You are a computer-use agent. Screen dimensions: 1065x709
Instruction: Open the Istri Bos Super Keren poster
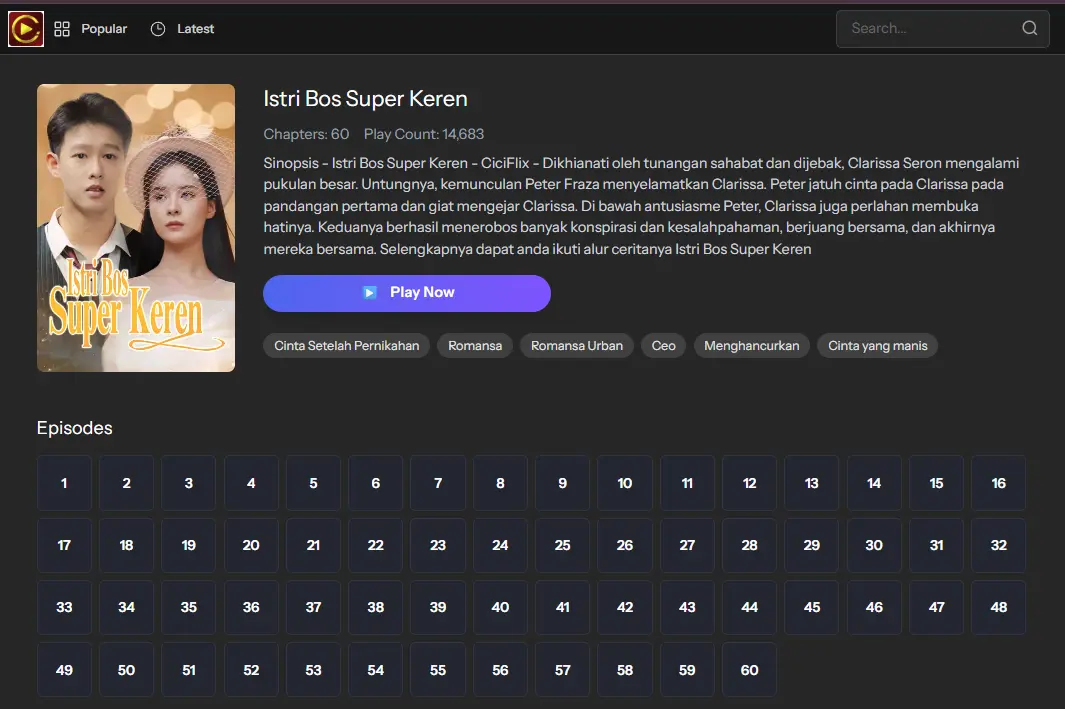tap(136, 228)
